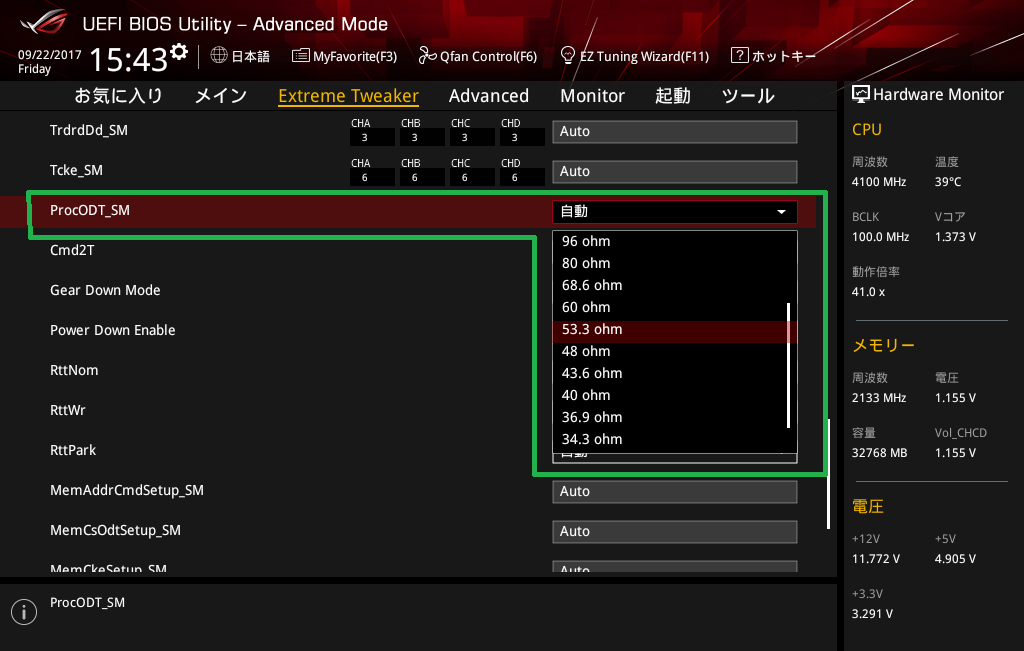Click the BCLK 100.0 MHz value
The image size is (1024, 651).
880,237
